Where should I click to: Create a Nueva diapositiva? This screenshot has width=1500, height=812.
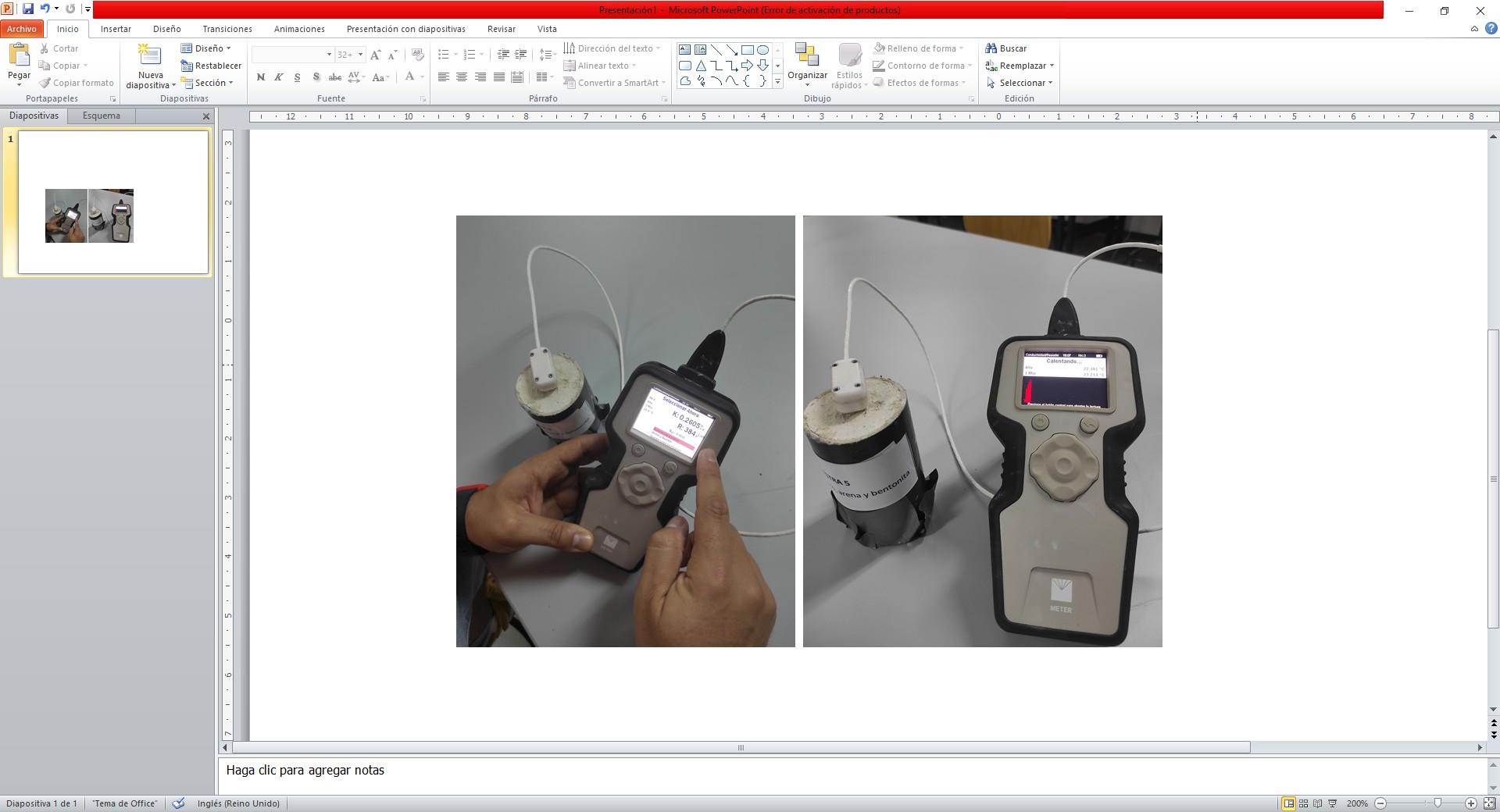tap(150, 66)
